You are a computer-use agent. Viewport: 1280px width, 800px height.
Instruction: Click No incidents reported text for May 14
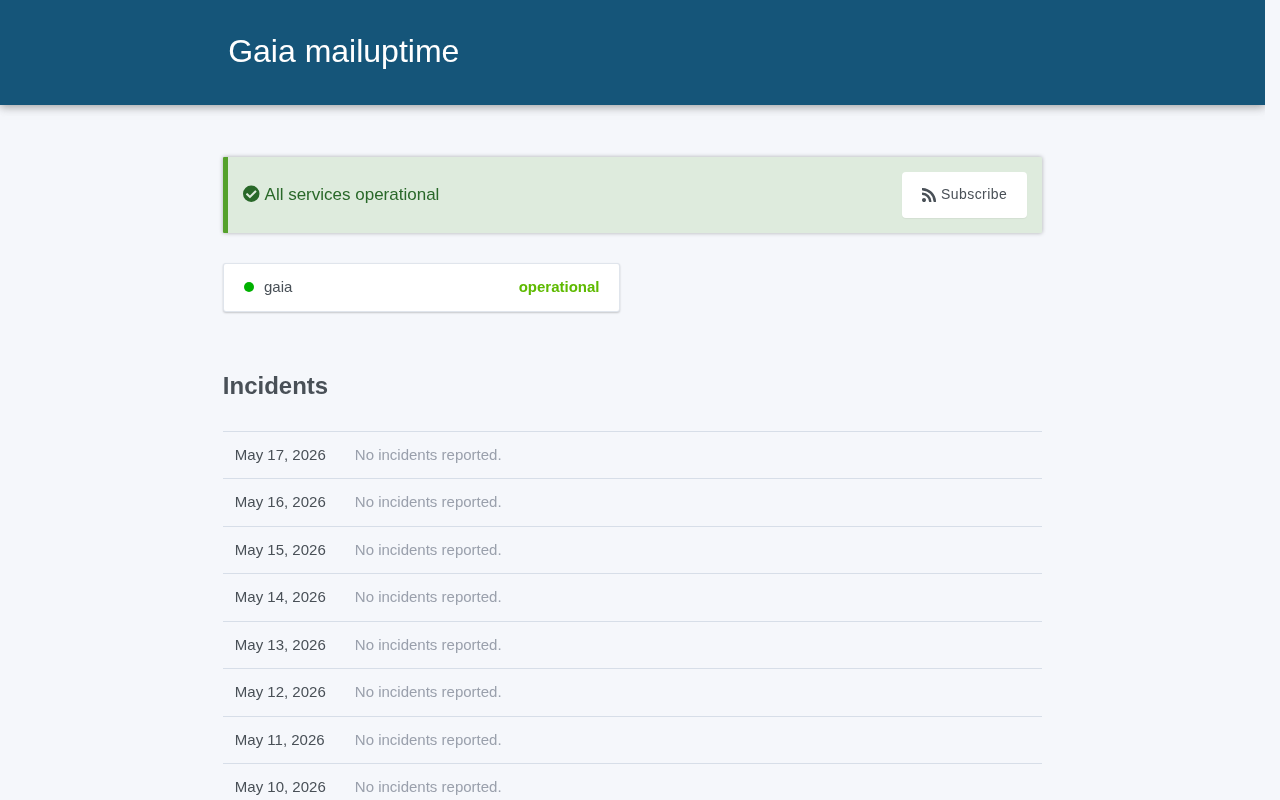point(428,597)
